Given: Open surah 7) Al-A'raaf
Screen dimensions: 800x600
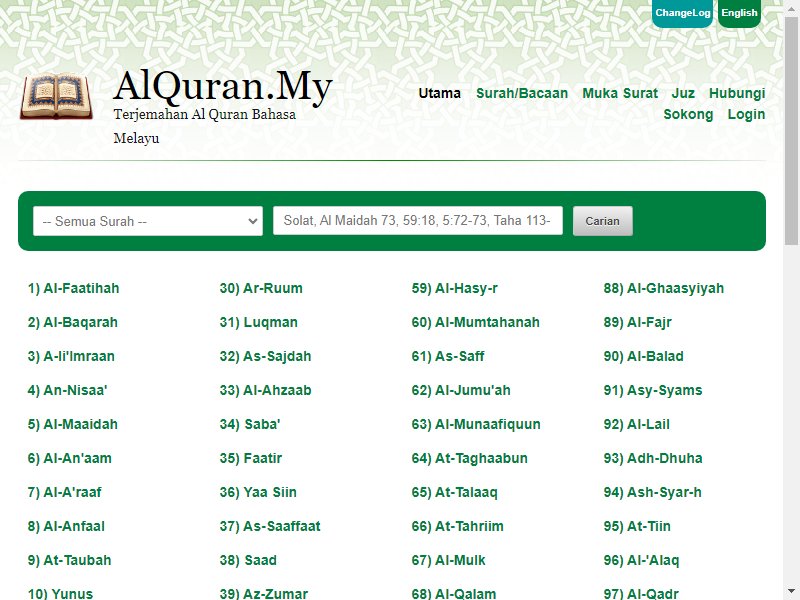Looking at the screenshot, I should [64, 492].
